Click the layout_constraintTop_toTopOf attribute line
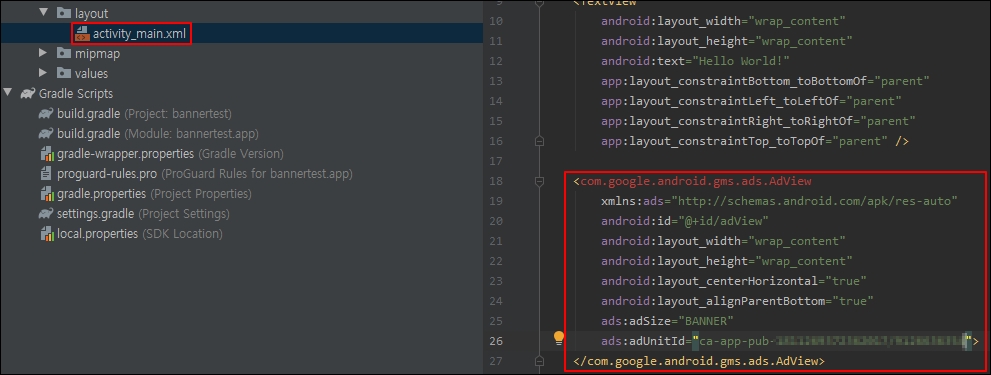Viewport: 991px width, 375px height. pos(755,142)
